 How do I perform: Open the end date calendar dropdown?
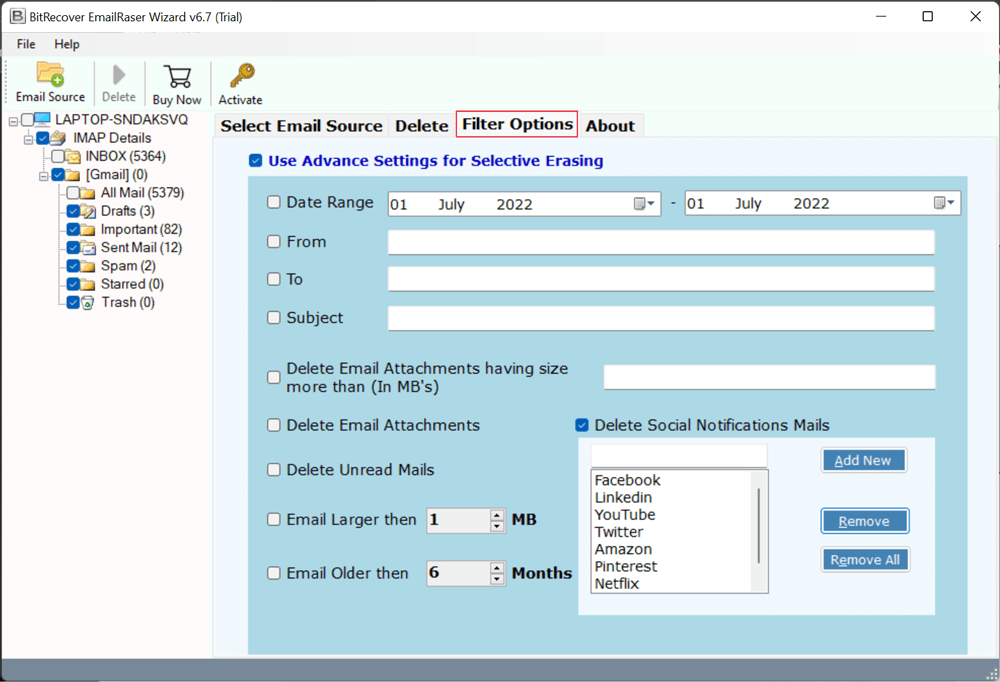pyautogui.click(x=945, y=204)
